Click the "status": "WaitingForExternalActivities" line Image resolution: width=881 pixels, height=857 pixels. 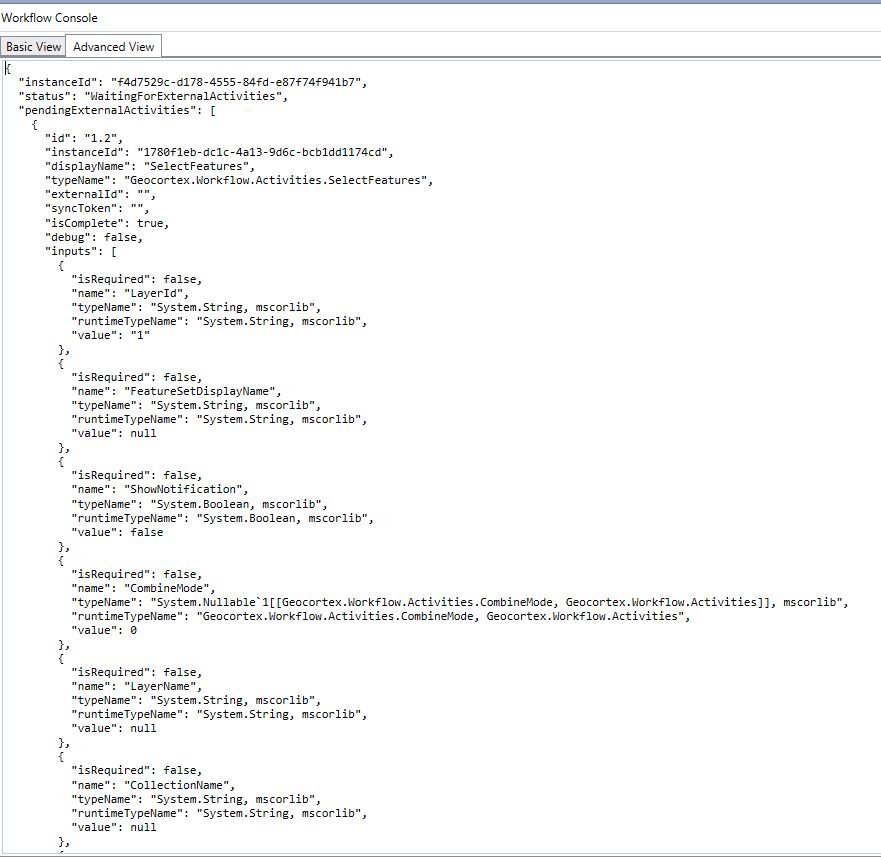tap(153, 97)
